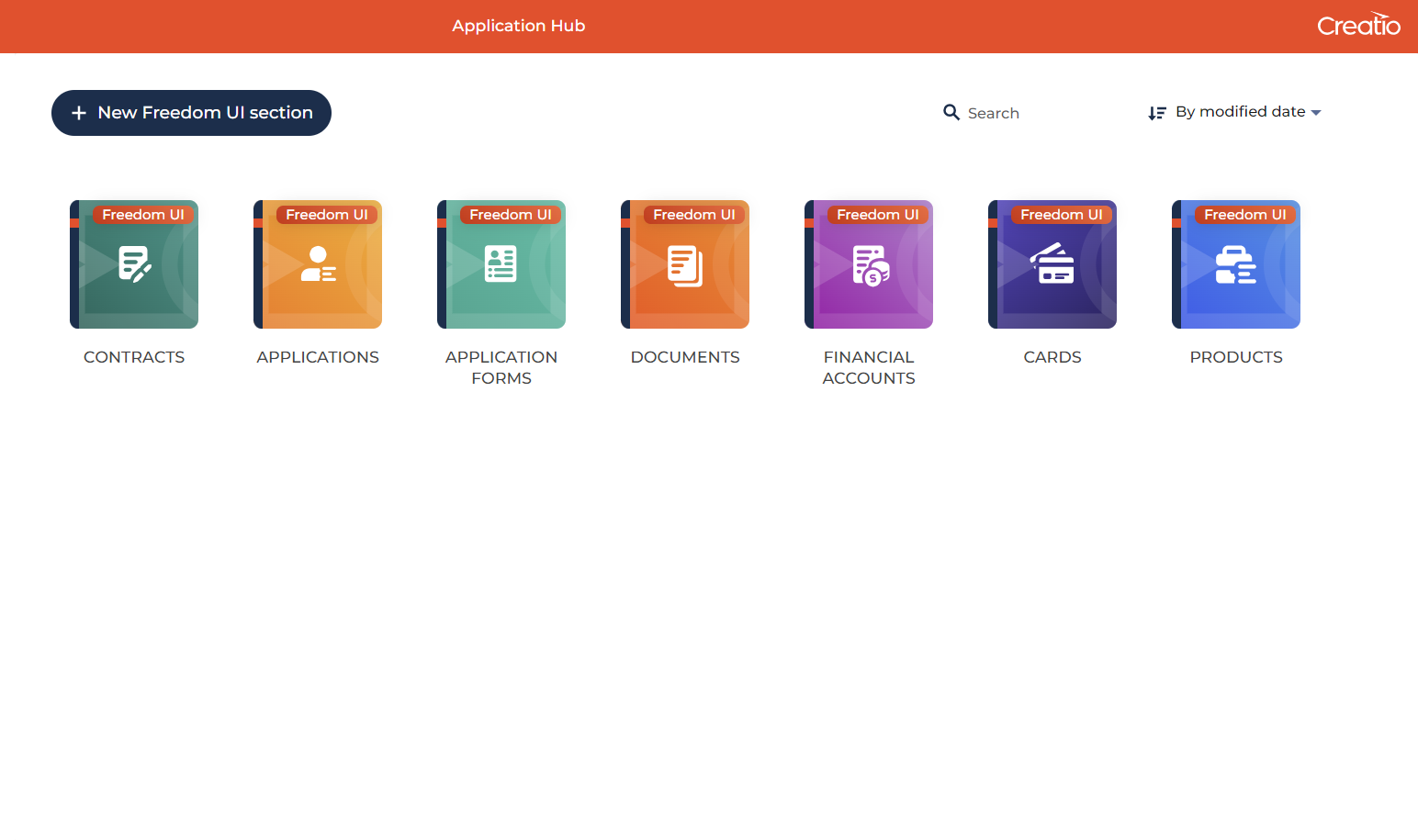
Task: Click the sort order icon
Action: (1157, 113)
